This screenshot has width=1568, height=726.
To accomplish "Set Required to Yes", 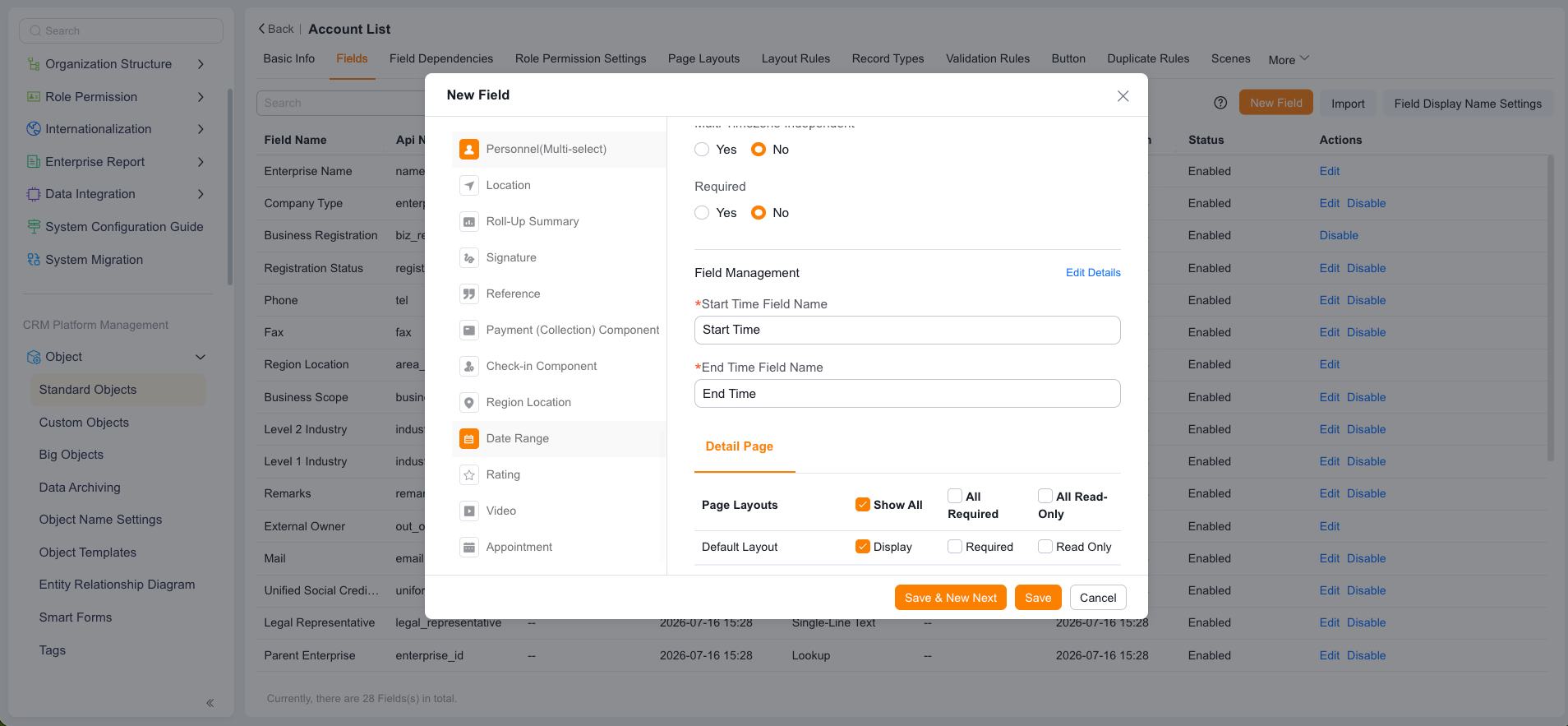I will point(702,213).
